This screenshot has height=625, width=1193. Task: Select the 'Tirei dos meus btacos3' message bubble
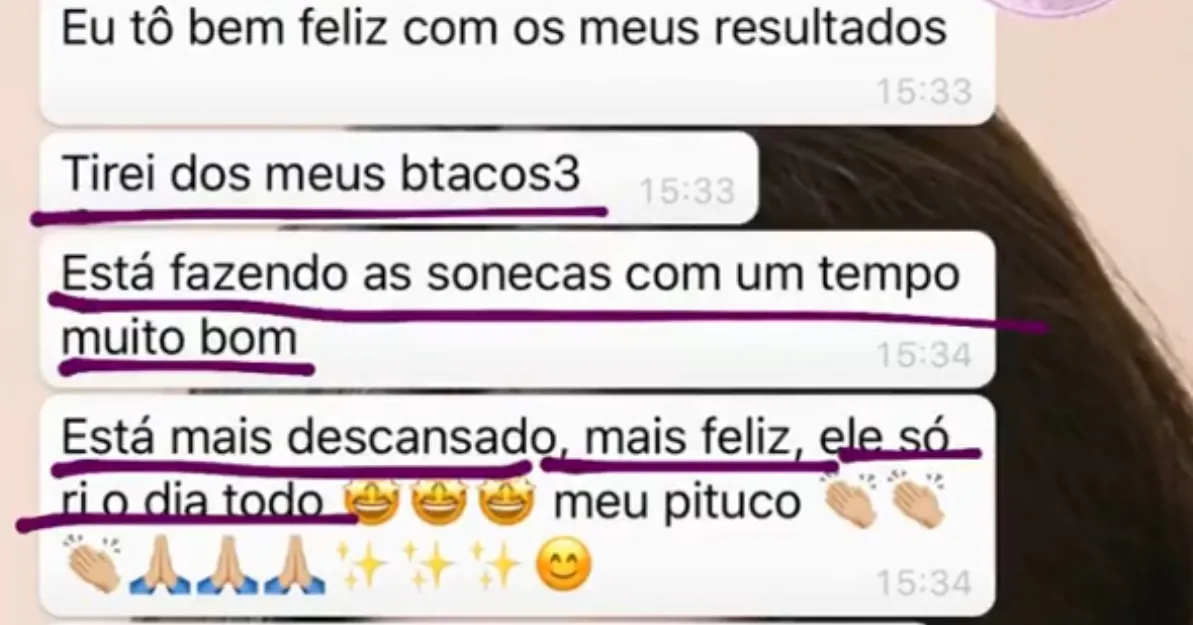pos(399,178)
